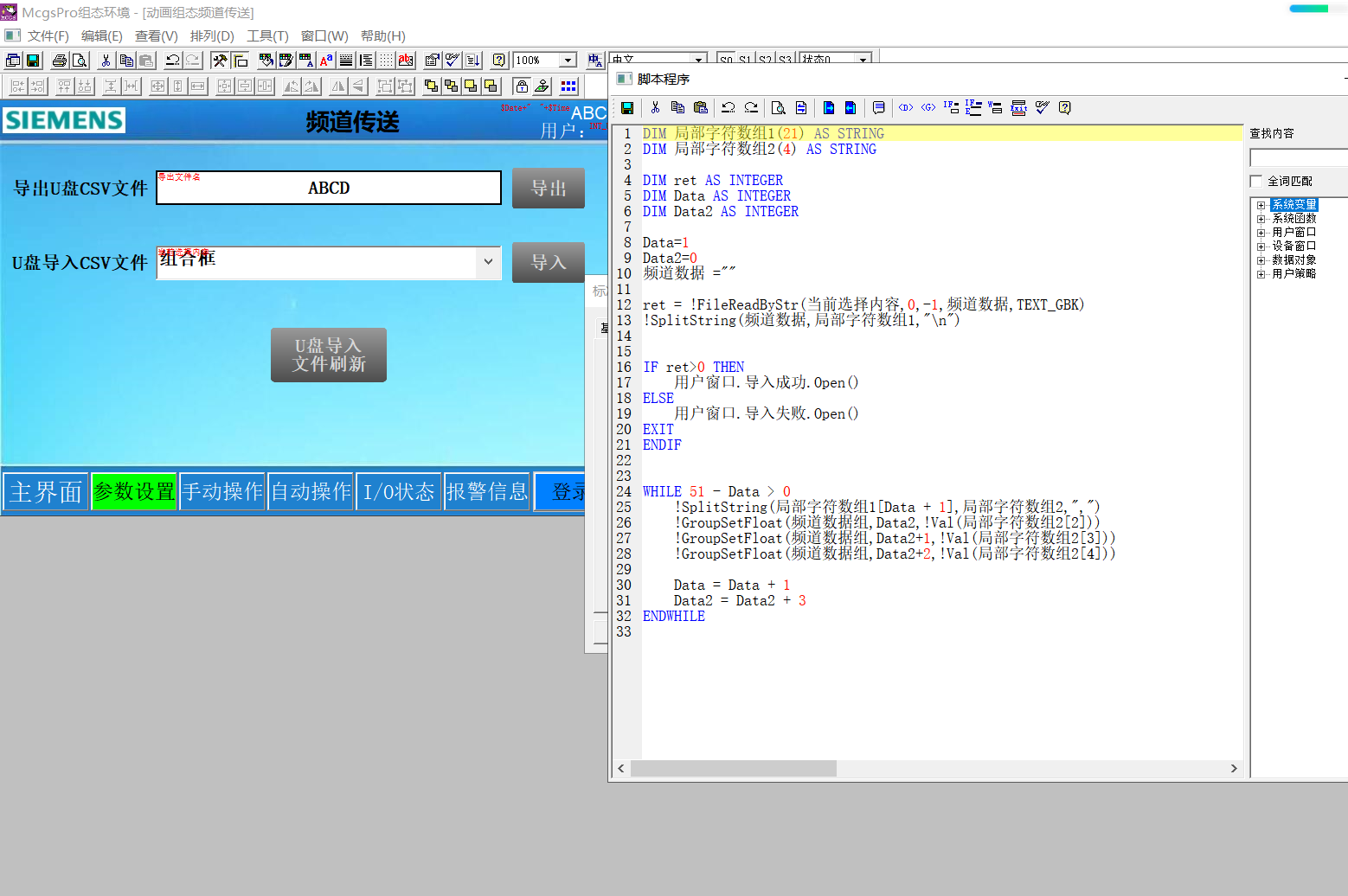
Task: Click the help question icon in script toolbar
Action: pyautogui.click(x=1065, y=108)
